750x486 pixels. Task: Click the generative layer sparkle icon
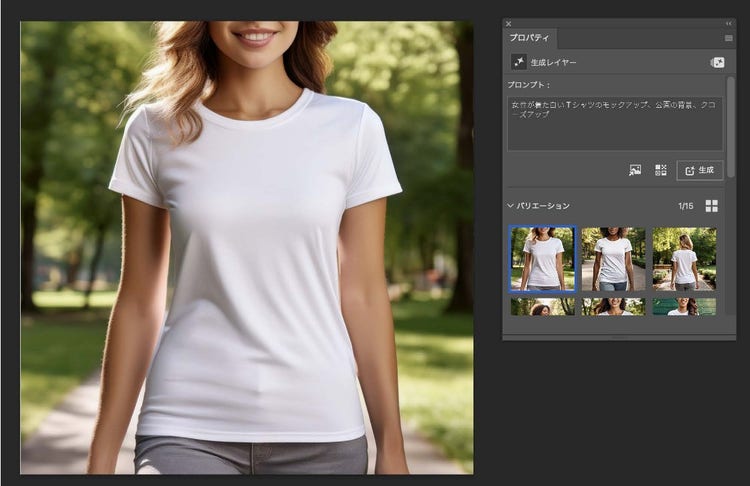pos(519,62)
